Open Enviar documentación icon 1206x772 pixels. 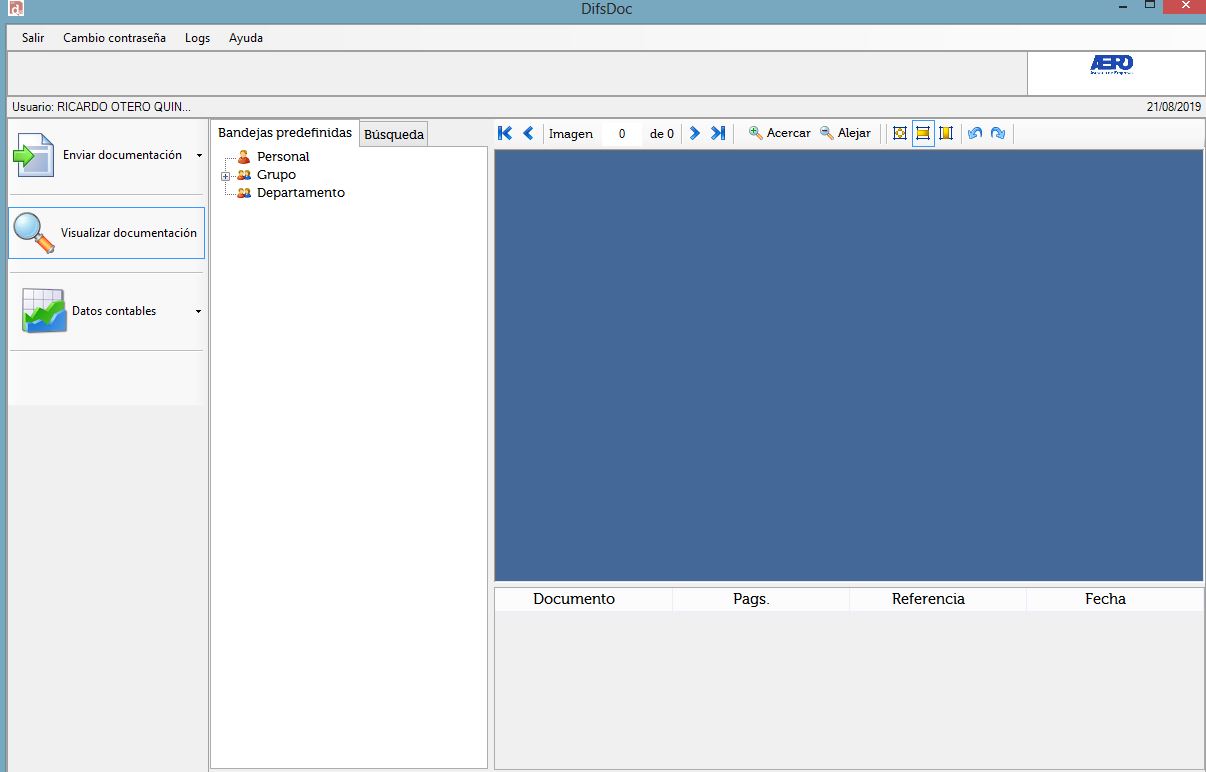point(33,156)
